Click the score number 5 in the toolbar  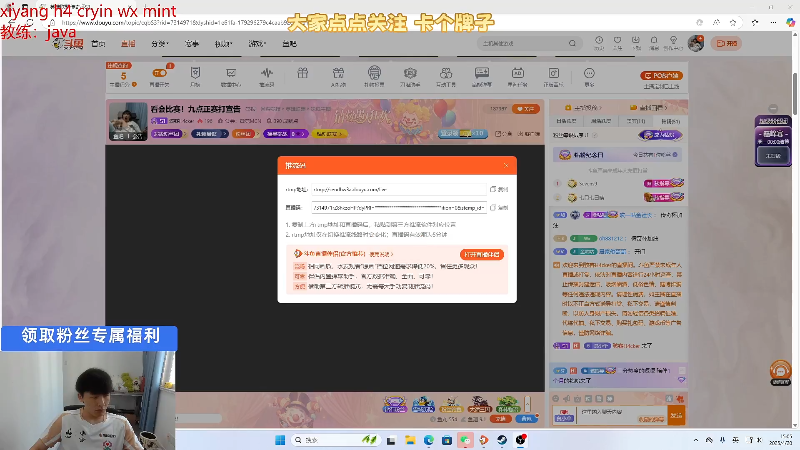[123, 76]
